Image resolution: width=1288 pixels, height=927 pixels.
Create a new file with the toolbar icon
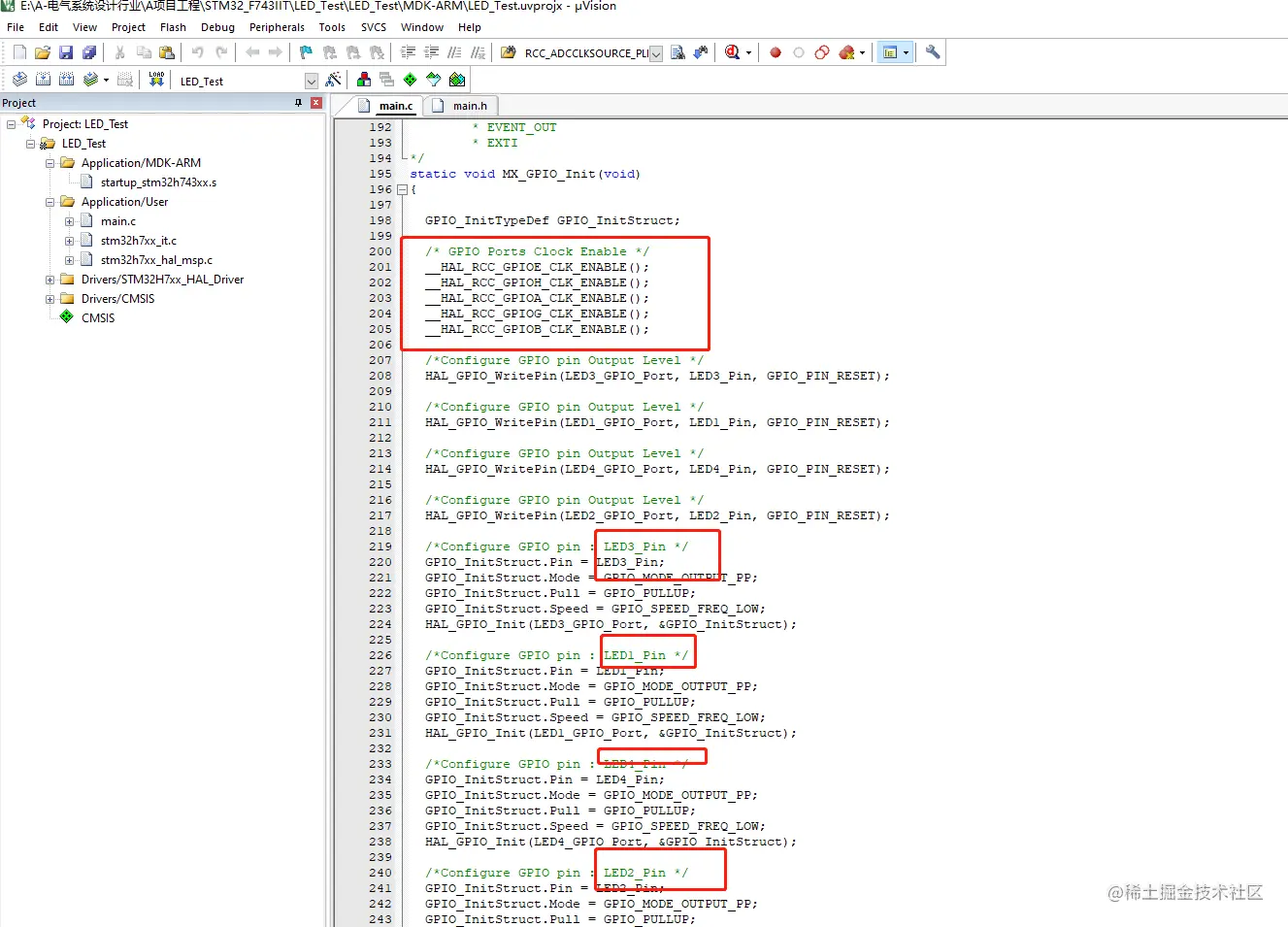point(19,52)
